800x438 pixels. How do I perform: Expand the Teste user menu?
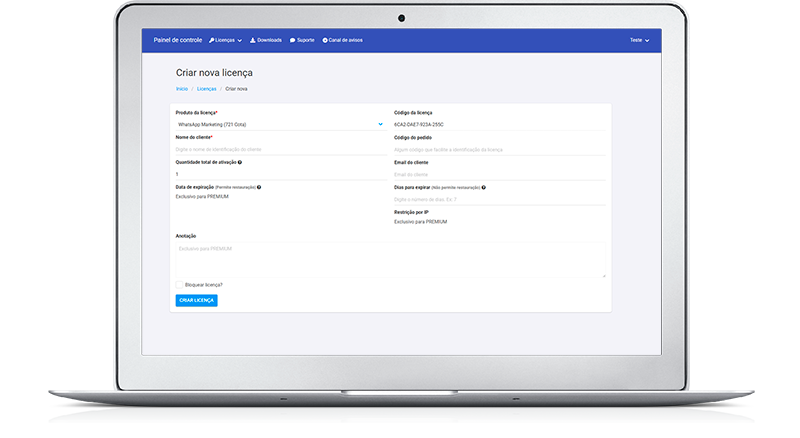click(x=639, y=40)
